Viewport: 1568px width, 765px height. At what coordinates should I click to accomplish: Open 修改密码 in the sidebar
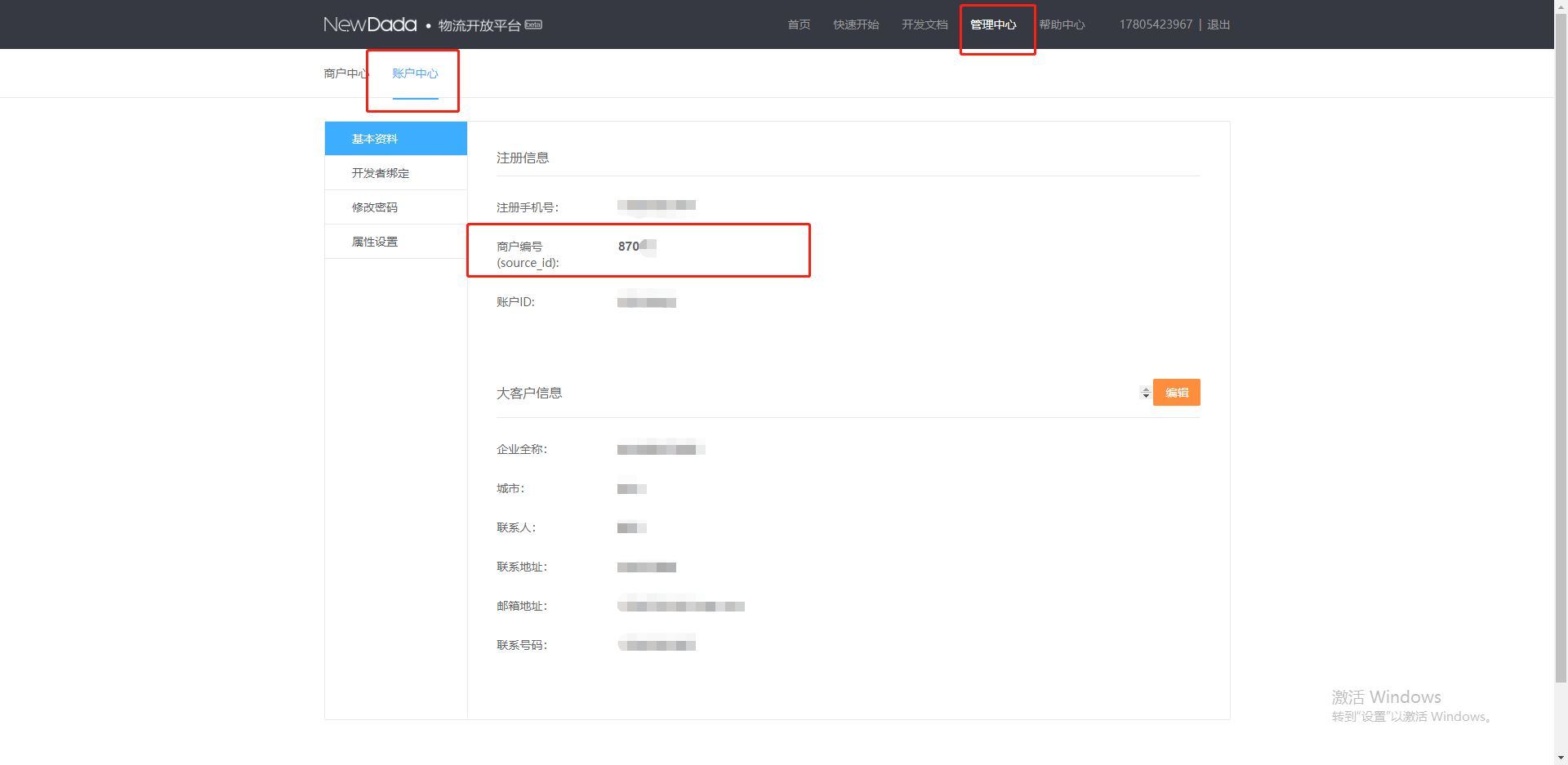tap(396, 207)
